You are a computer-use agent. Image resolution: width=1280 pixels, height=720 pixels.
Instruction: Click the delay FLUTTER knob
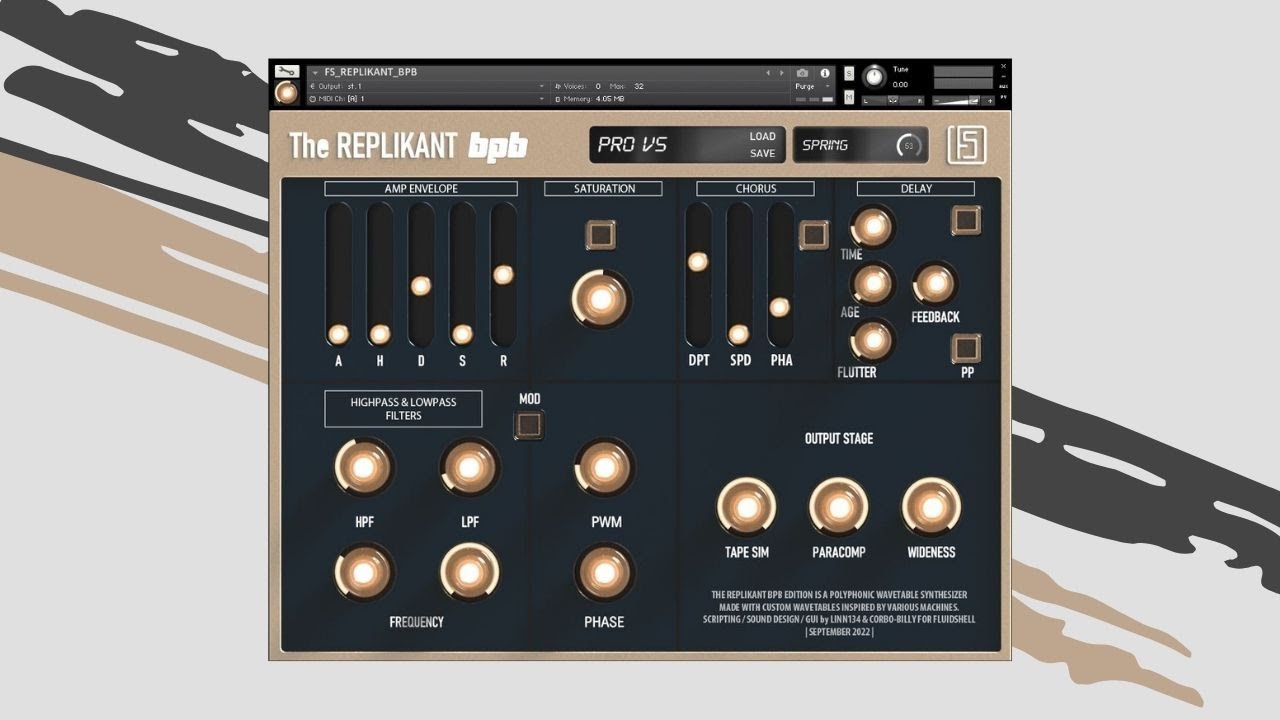pos(873,341)
